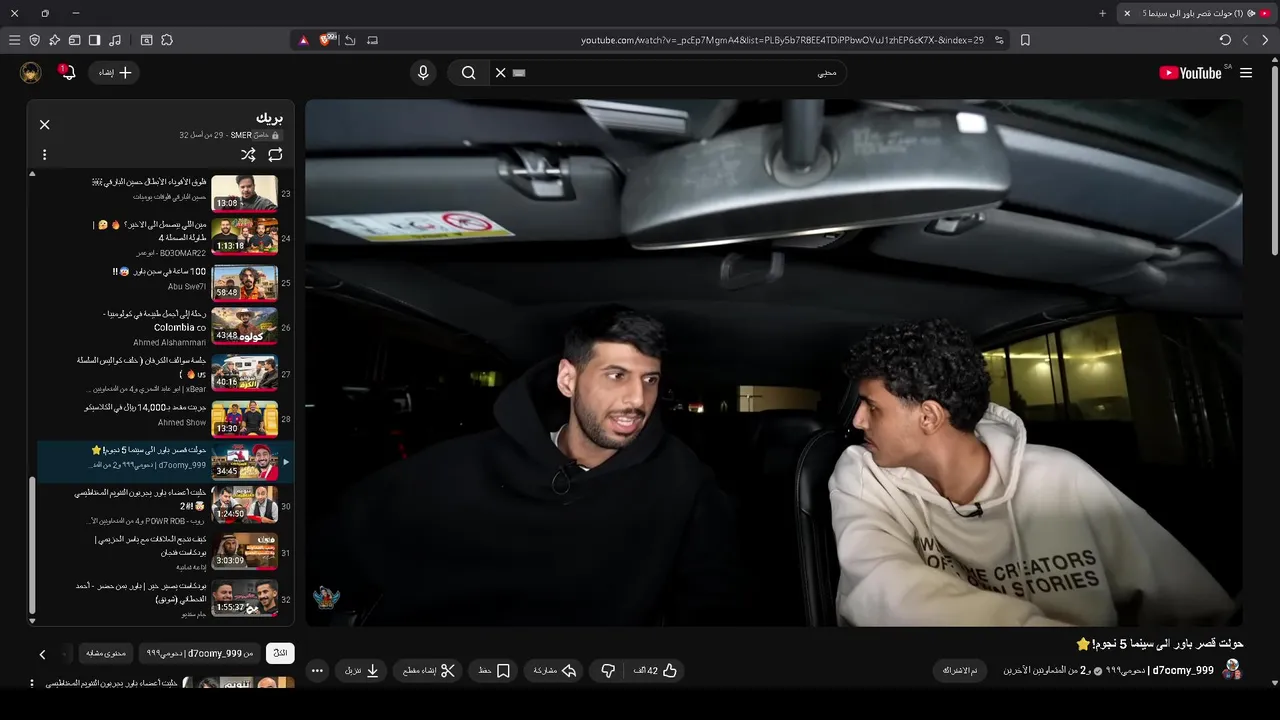
Task: Open playlist three-dot options menu
Action: 44,155
